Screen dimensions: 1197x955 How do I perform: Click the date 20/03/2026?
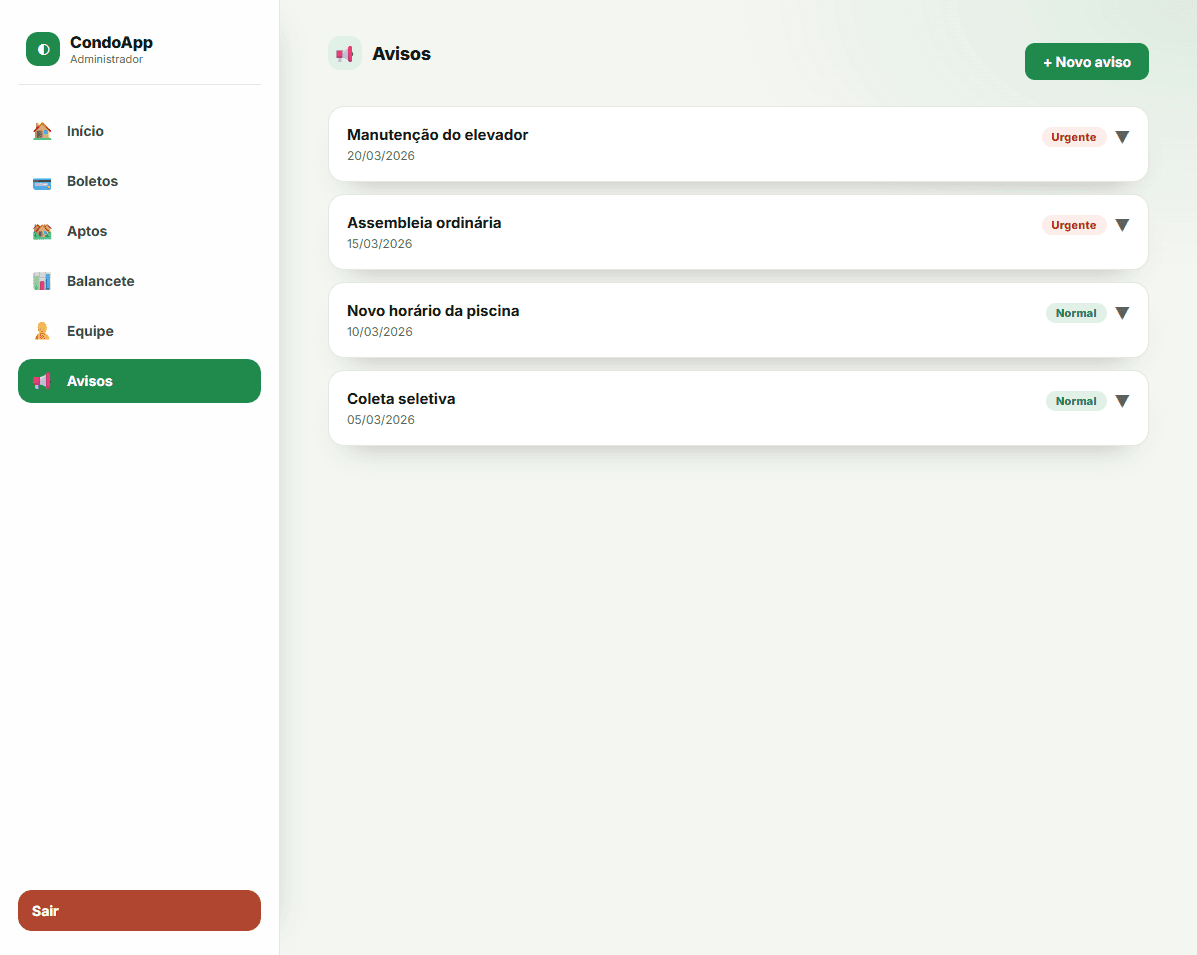[x=381, y=156]
